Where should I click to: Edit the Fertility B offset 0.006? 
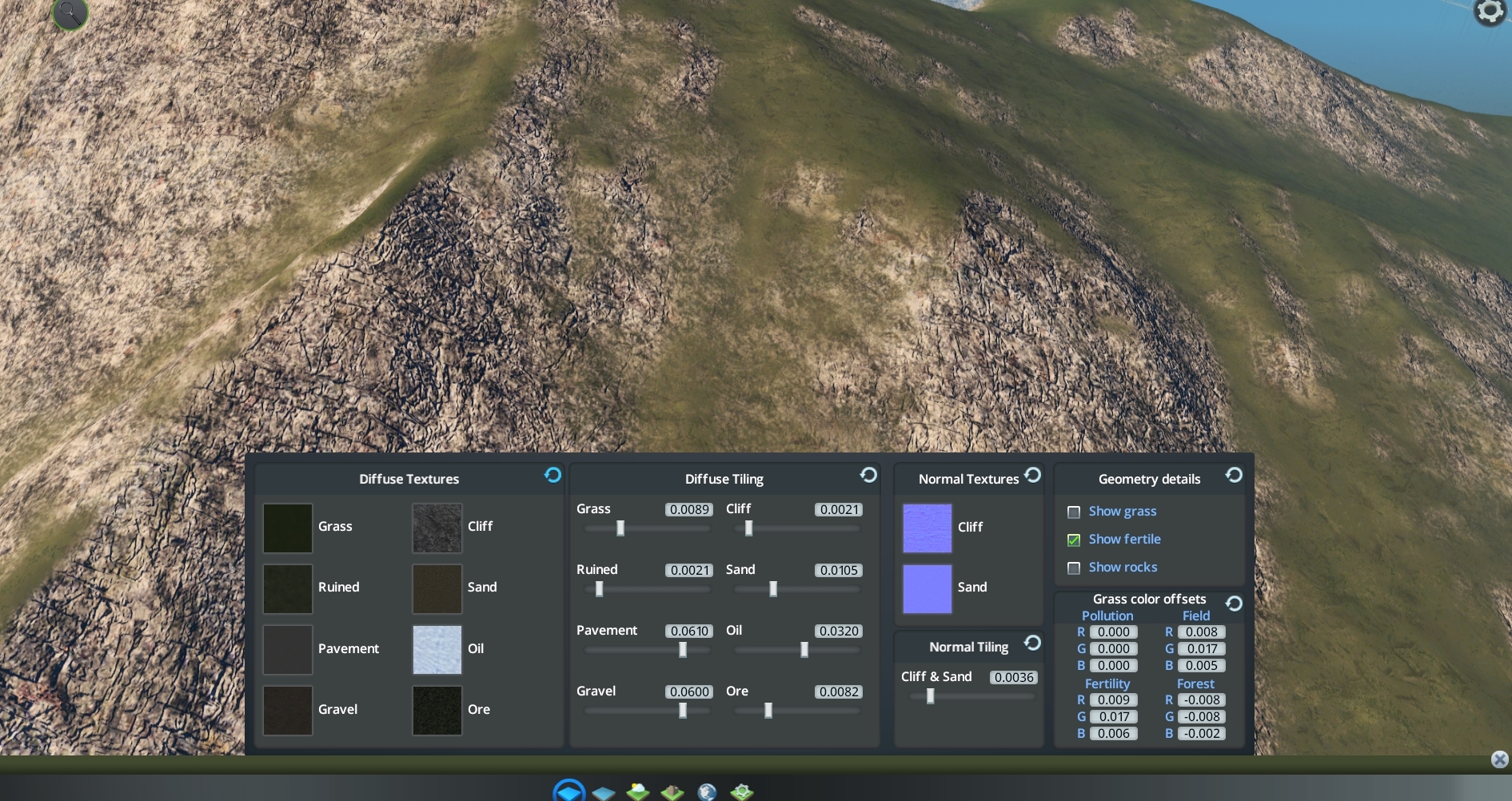pyautogui.click(x=1114, y=733)
